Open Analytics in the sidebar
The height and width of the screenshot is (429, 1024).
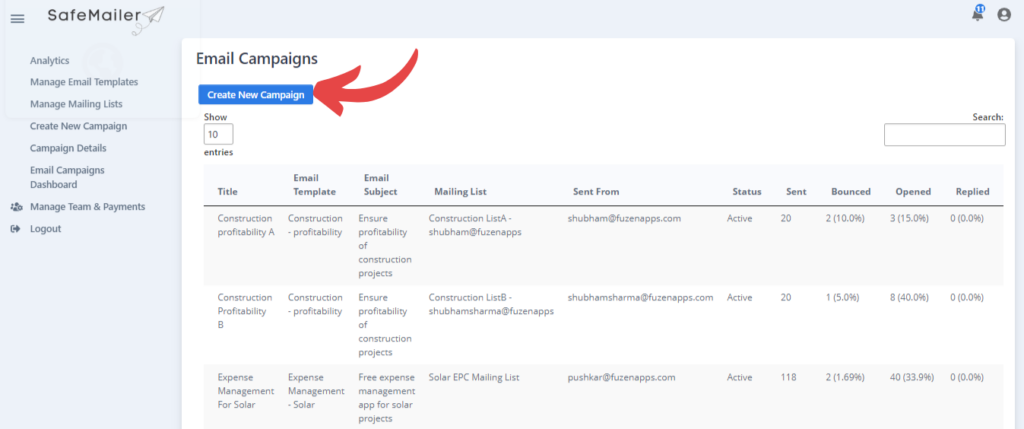click(x=50, y=61)
